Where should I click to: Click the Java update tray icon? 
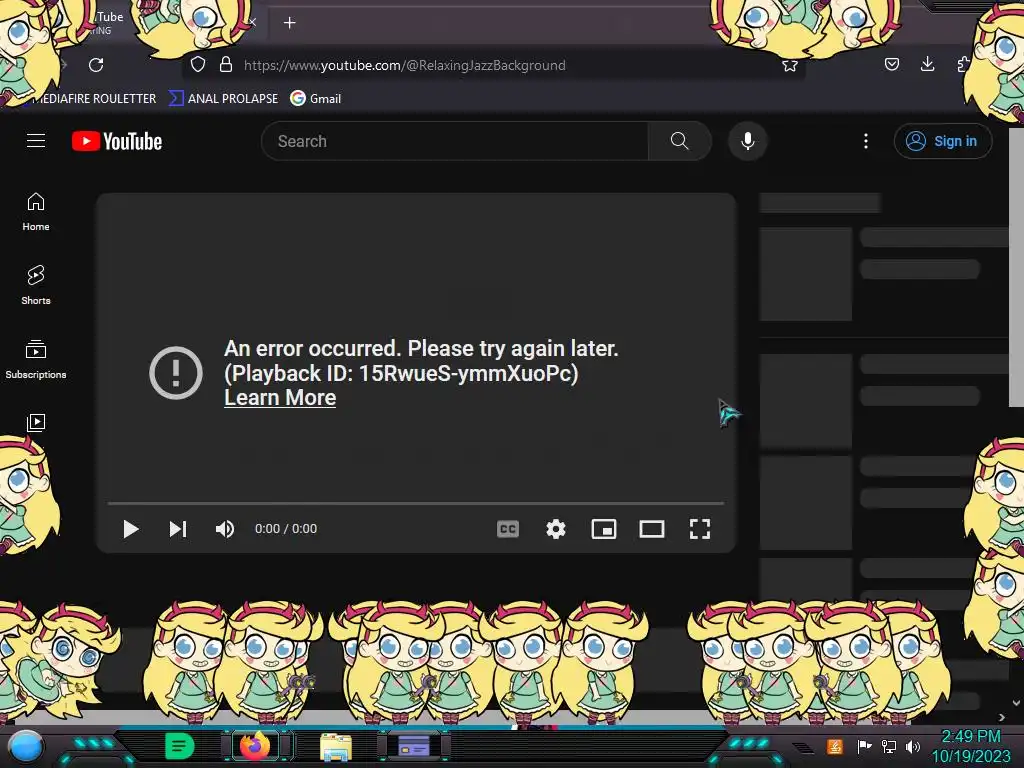(x=835, y=746)
